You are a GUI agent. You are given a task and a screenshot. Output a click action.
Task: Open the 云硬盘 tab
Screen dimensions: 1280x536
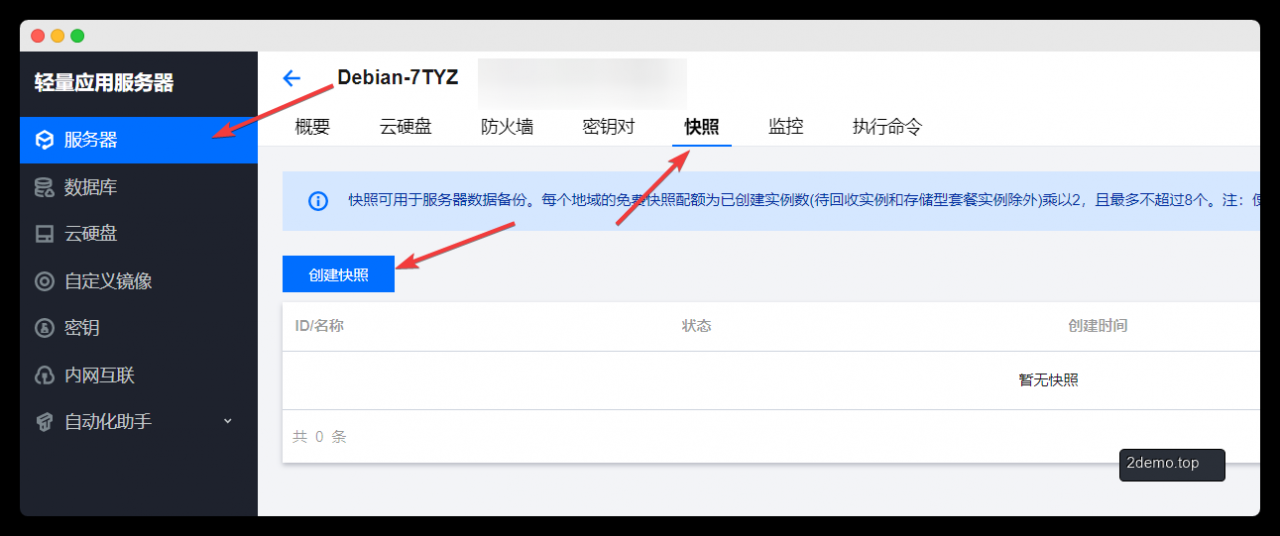[x=406, y=127]
